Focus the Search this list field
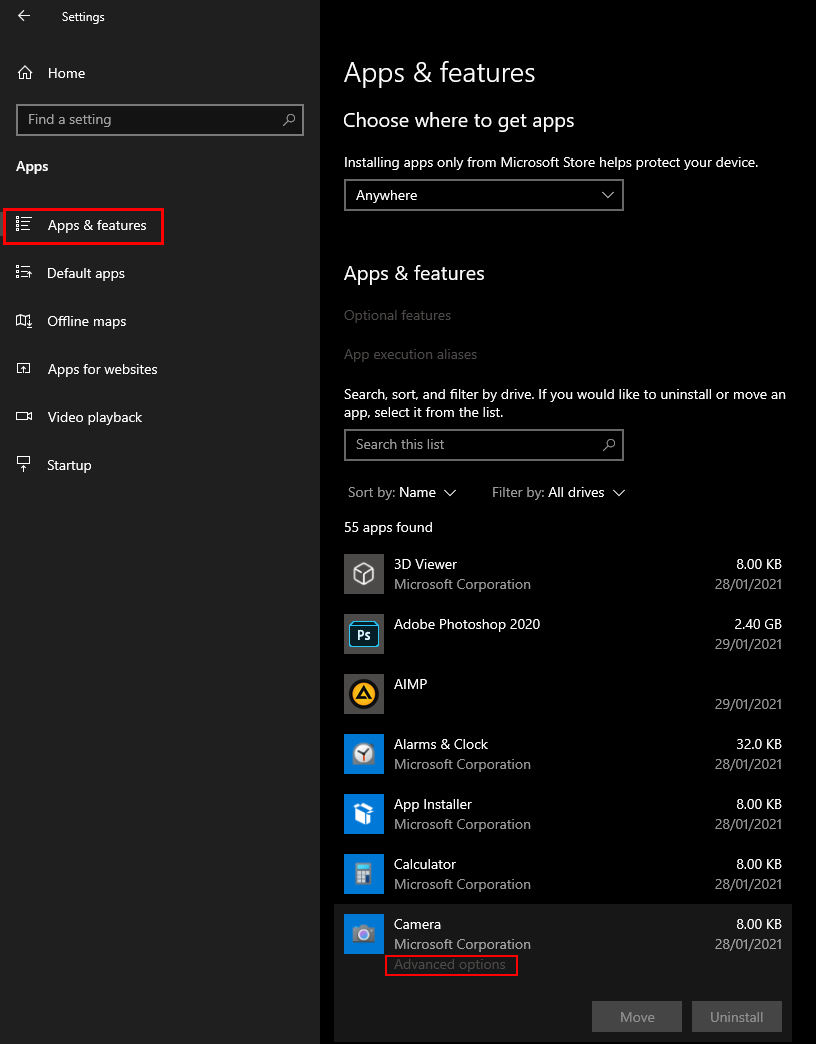Screen dimensions: 816x1044 [x=484, y=445]
